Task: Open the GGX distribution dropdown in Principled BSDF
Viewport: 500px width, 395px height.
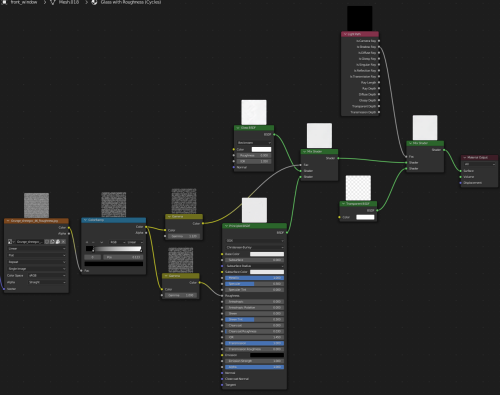Action: (255, 241)
